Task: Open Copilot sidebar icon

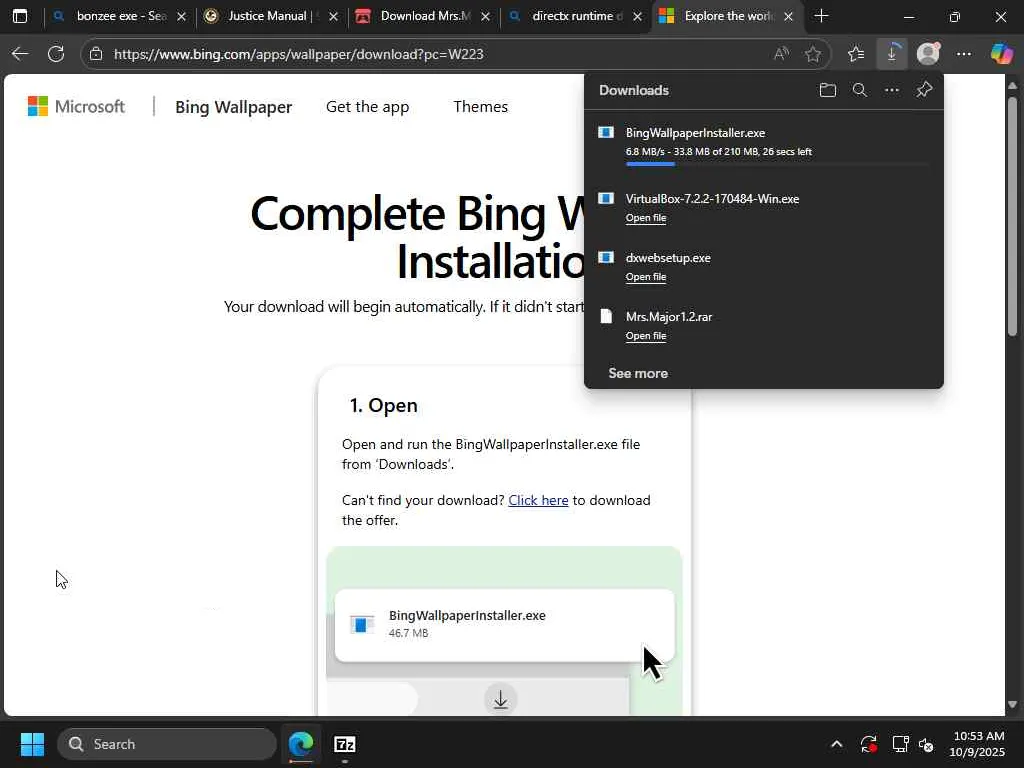Action: (x=1001, y=54)
